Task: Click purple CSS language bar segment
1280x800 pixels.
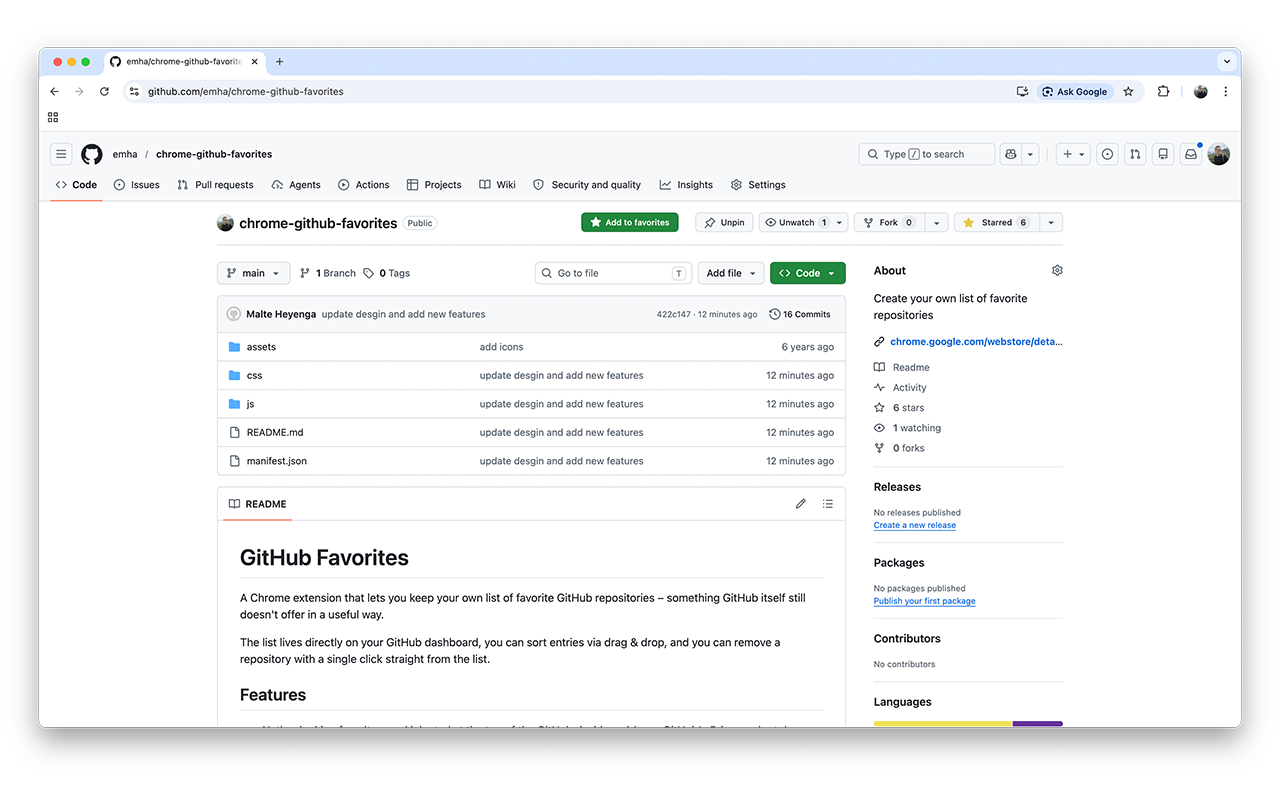Action: [1038, 724]
